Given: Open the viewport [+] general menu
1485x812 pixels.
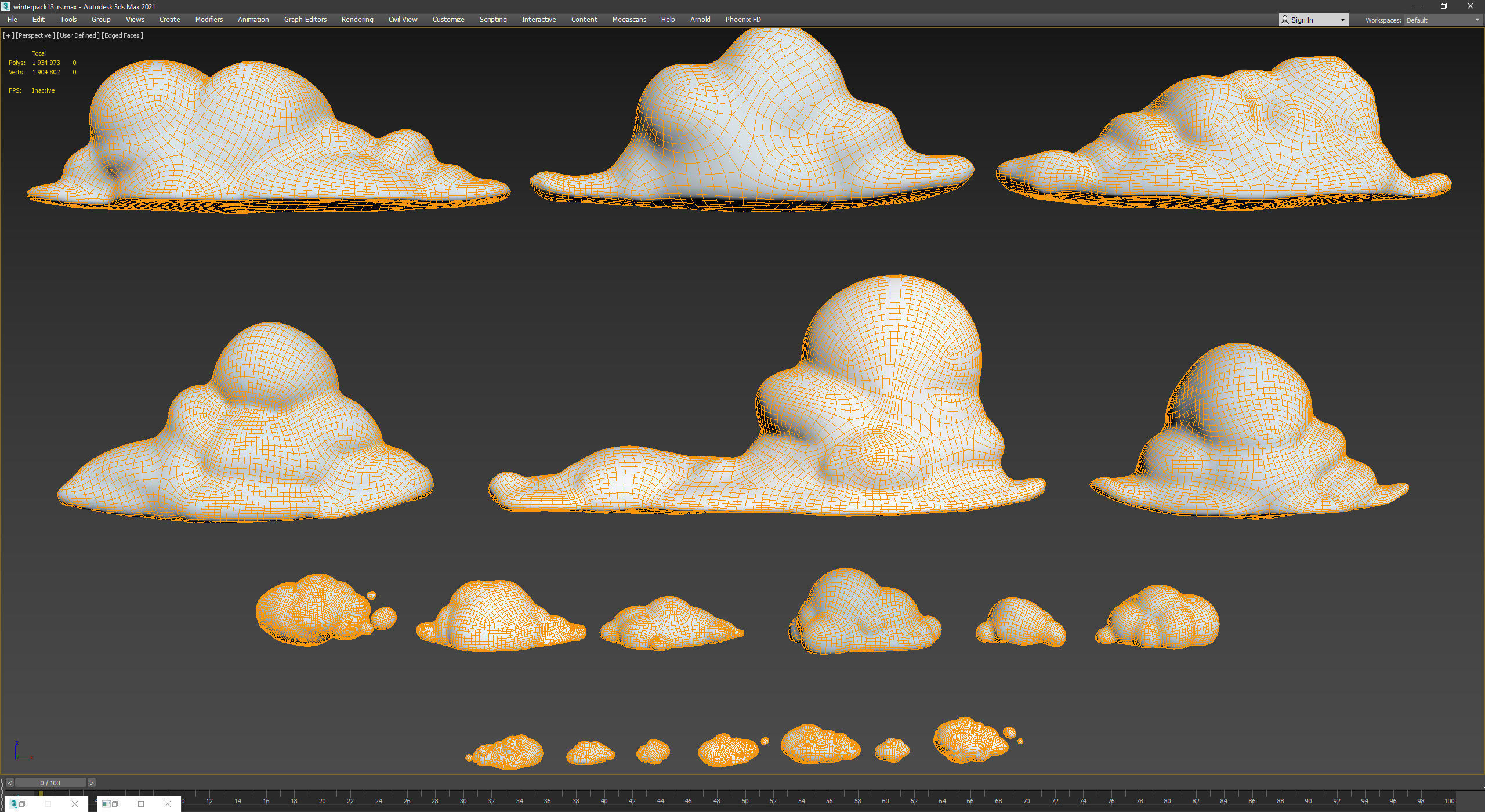Looking at the screenshot, I should 8,35.
